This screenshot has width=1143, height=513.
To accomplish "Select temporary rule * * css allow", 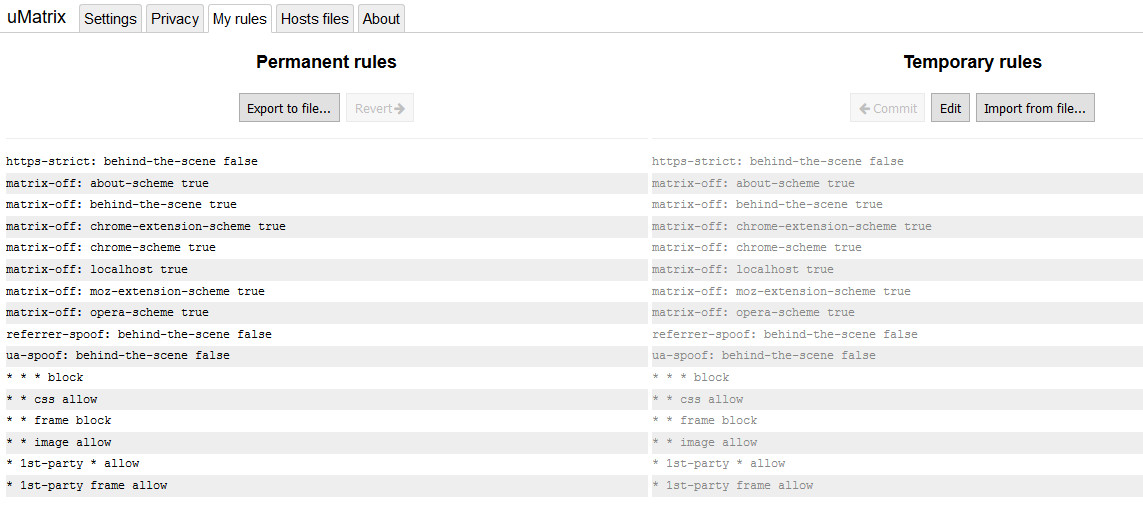I will tap(698, 399).
